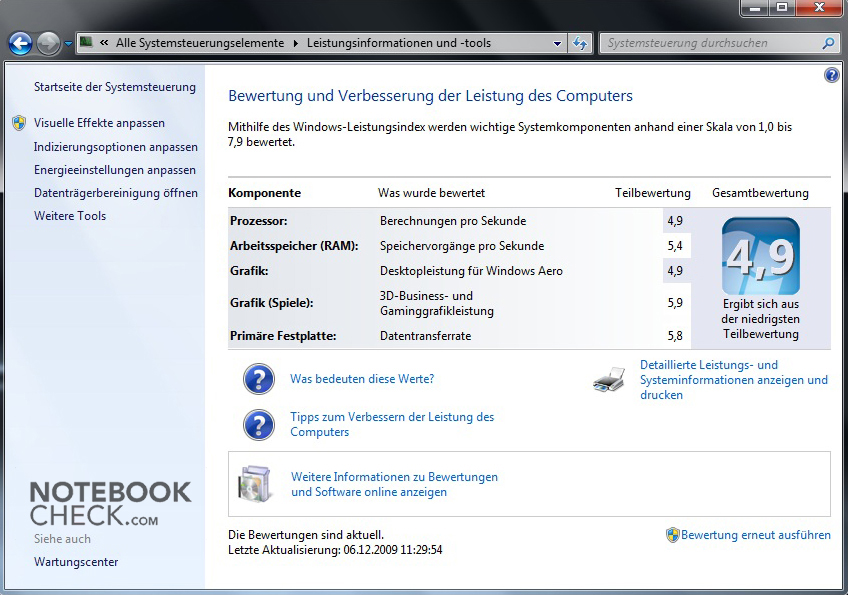Click the magnifier search icon

pyautogui.click(x=828, y=43)
